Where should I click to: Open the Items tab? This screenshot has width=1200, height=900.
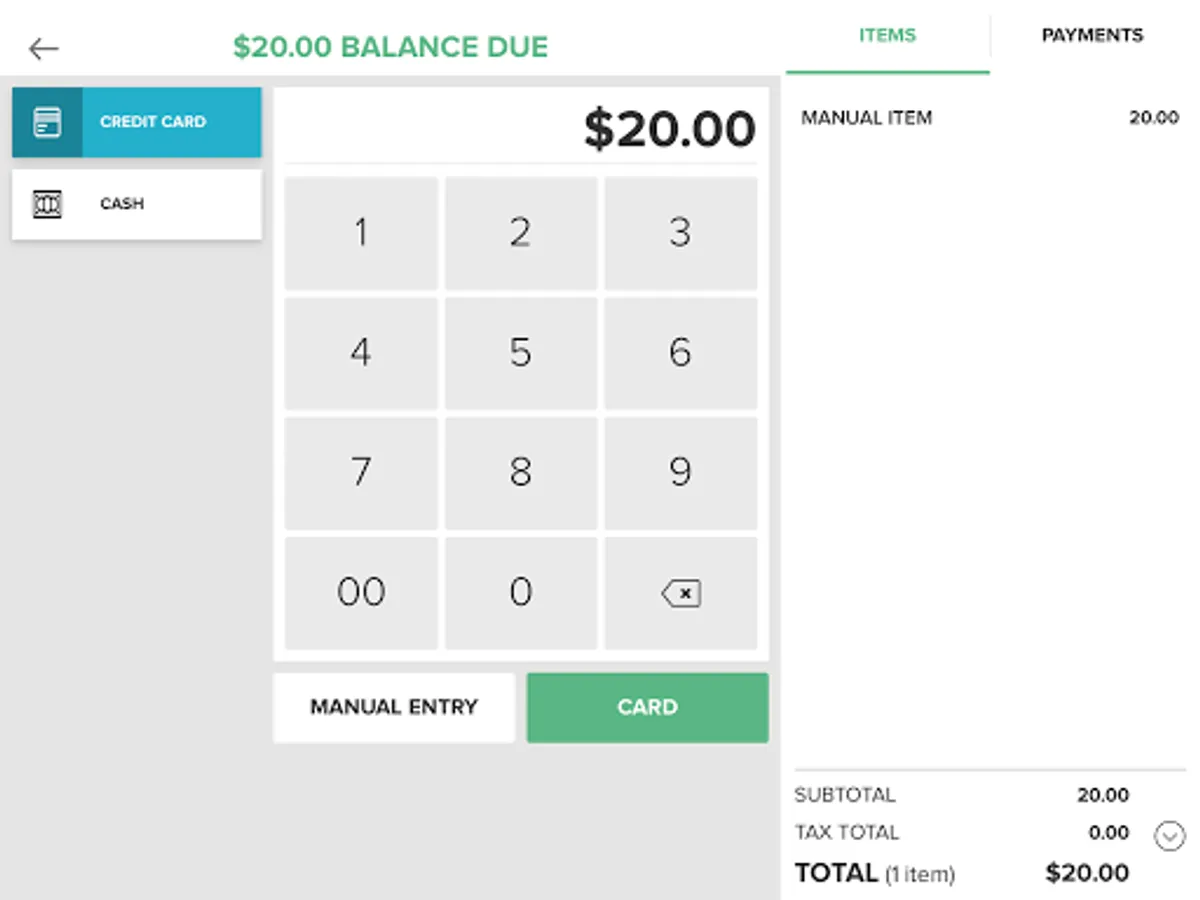tap(887, 36)
